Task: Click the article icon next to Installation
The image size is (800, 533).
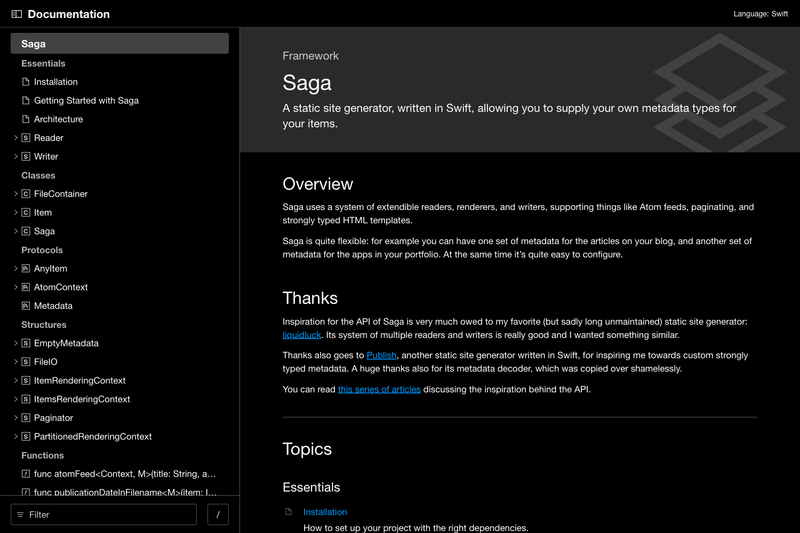Action: pos(26,82)
